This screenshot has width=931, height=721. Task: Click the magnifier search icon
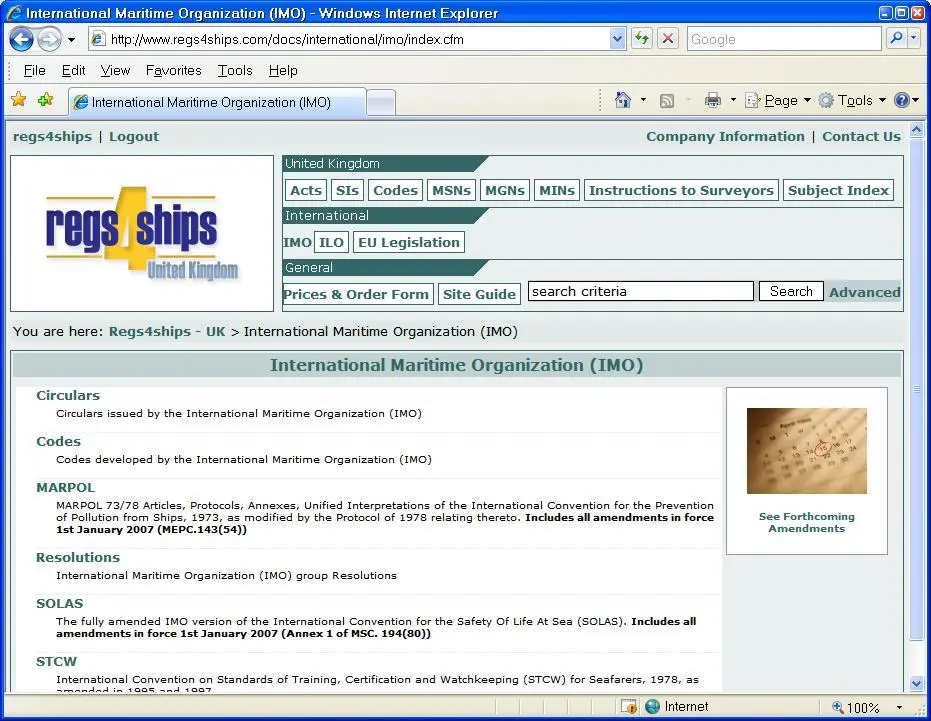tap(896, 39)
